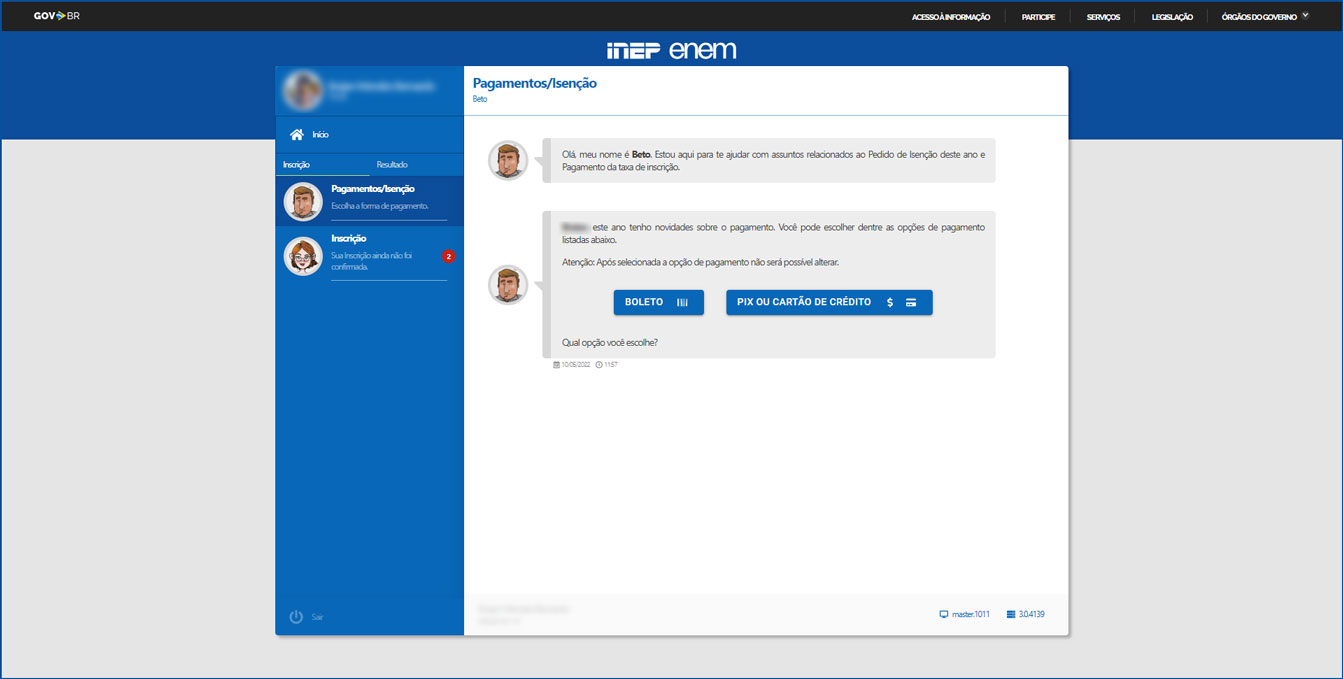
Task: Choose Pix ou Cartão de Crédito payment
Action: (x=828, y=302)
